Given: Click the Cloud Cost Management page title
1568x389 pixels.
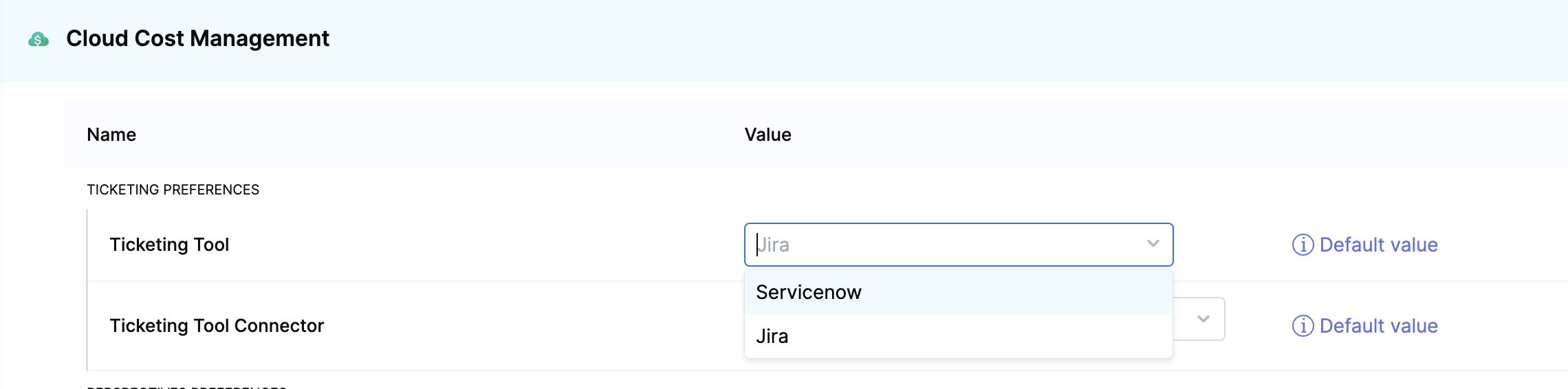Looking at the screenshot, I should pos(197,38).
